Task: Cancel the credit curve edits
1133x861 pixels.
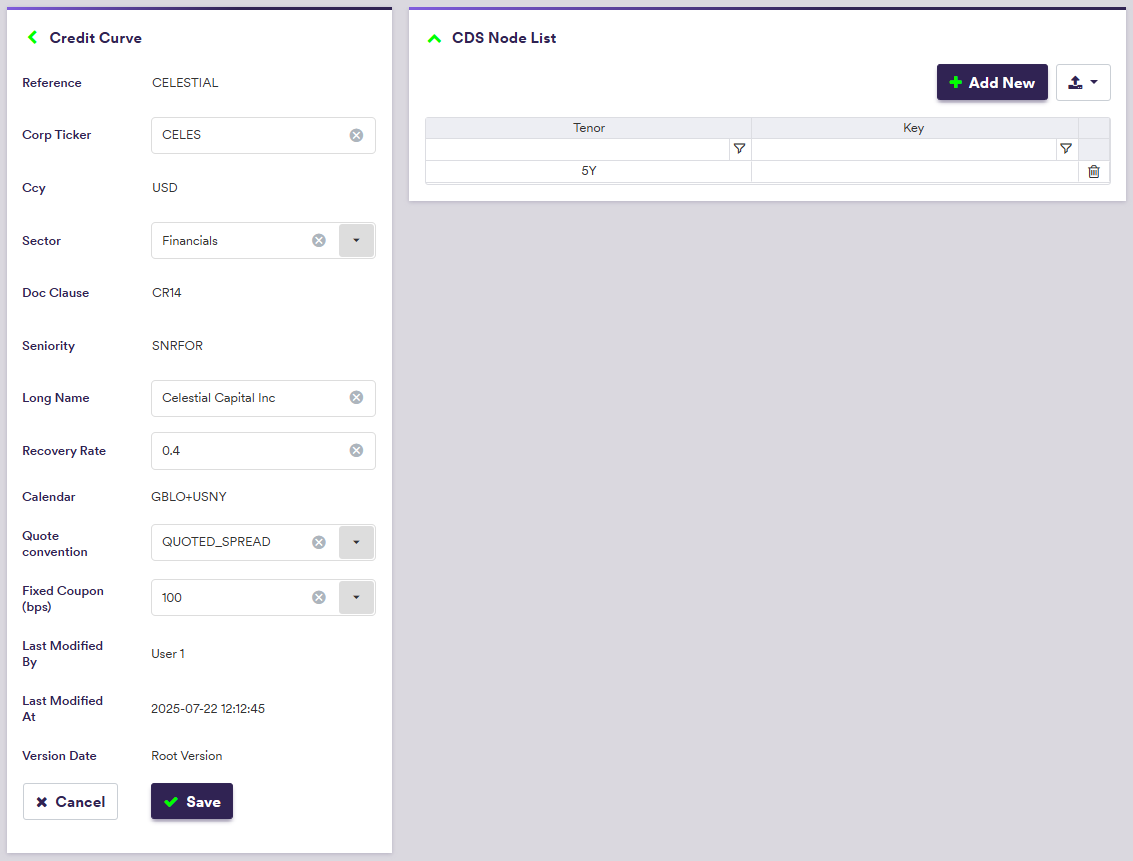Action: click(x=70, y=802)
